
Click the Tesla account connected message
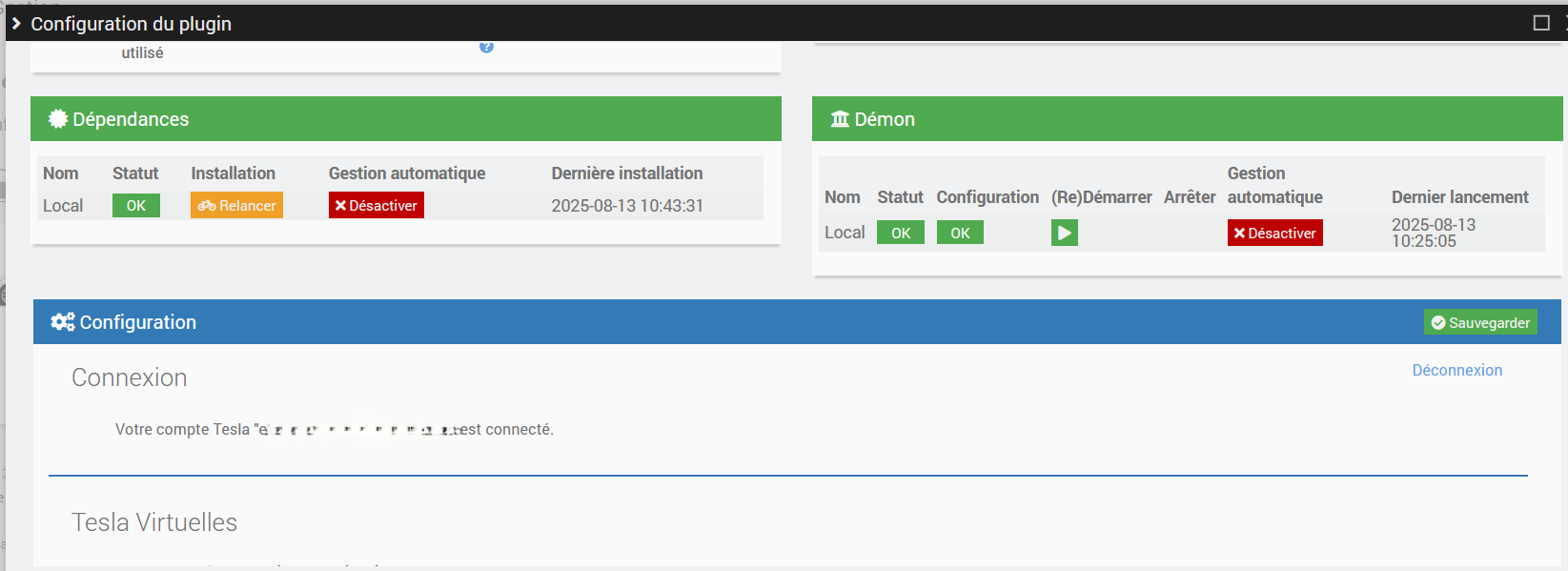pyautogui.click(x=335, y=430)
